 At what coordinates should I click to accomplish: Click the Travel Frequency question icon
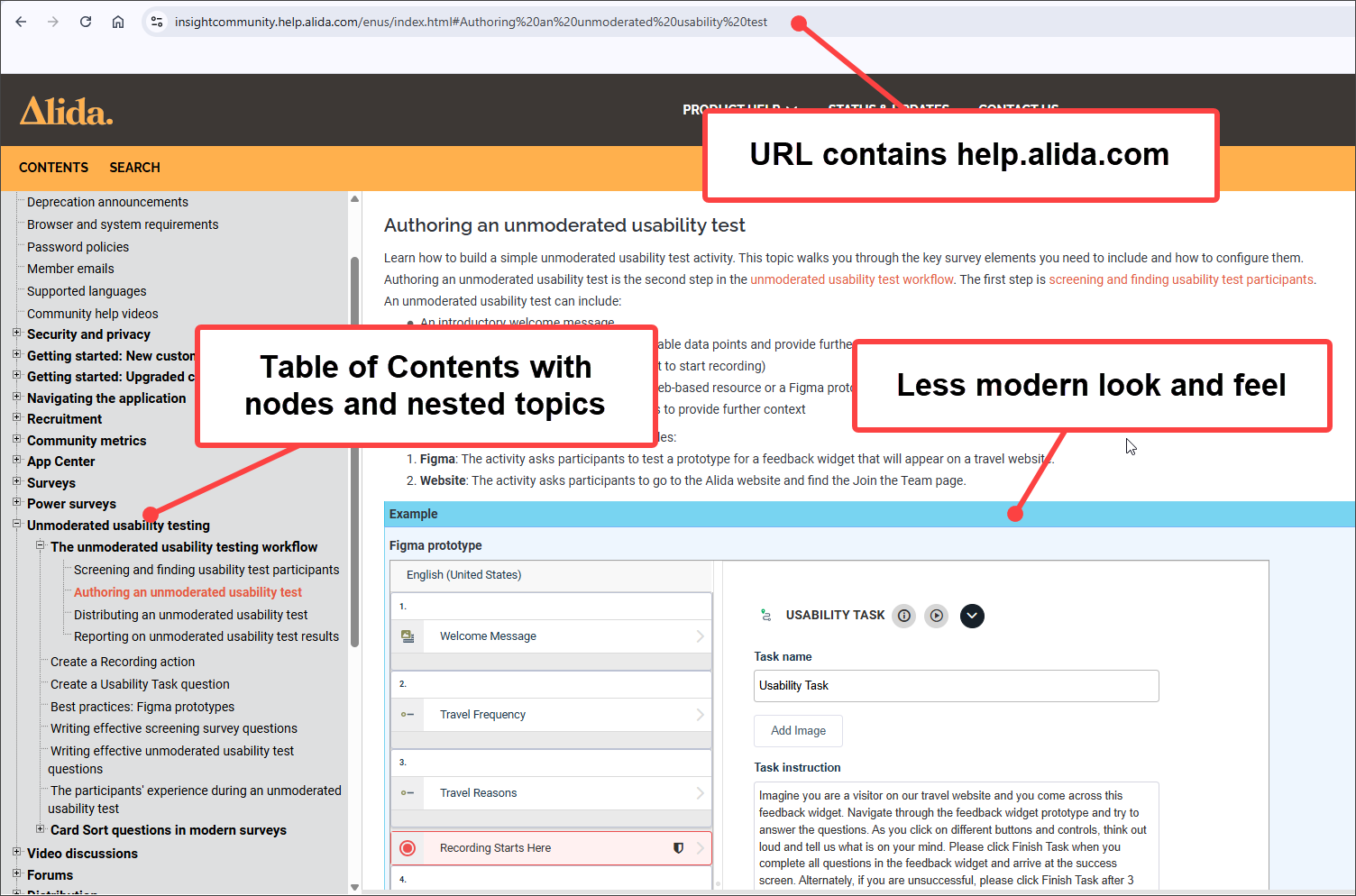pyautogui.click(x=408, y=715)
